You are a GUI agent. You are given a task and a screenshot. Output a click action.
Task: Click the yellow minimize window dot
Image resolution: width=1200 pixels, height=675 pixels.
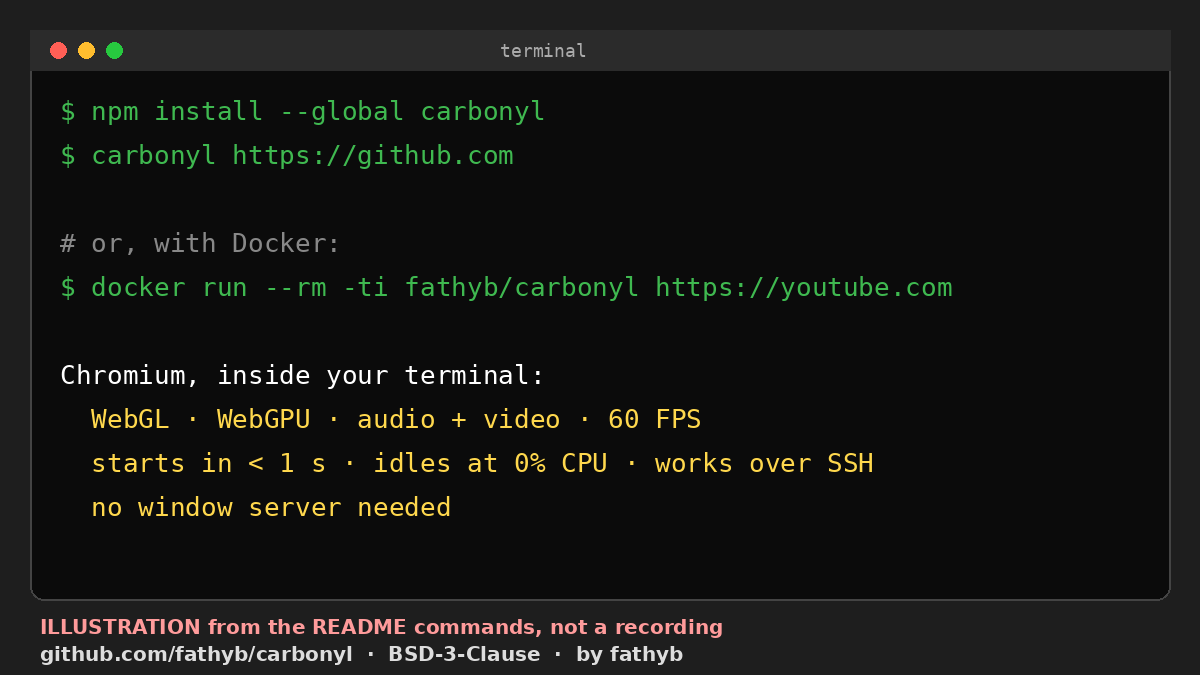[x=86, y=50]
